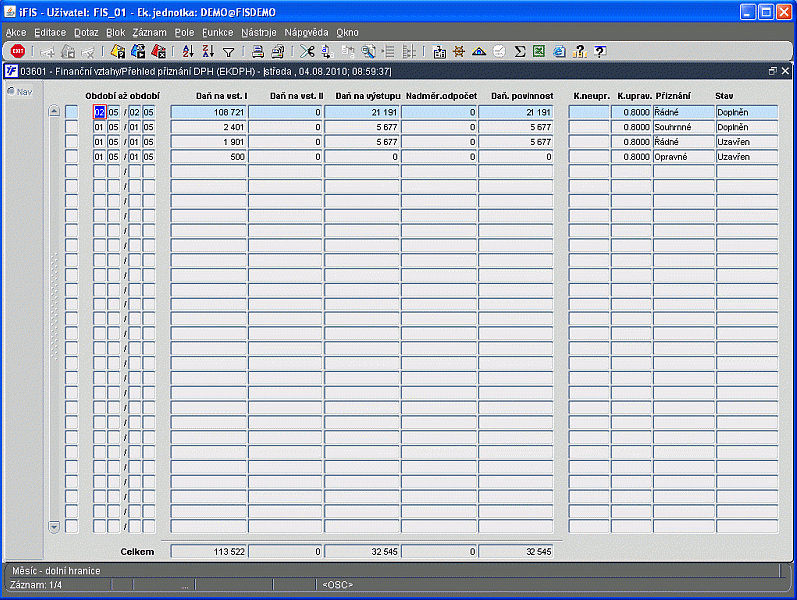Screen dimensions: 797x600
Task: Click Daň na výstupu cell 21 191
Action: point(362,112)
